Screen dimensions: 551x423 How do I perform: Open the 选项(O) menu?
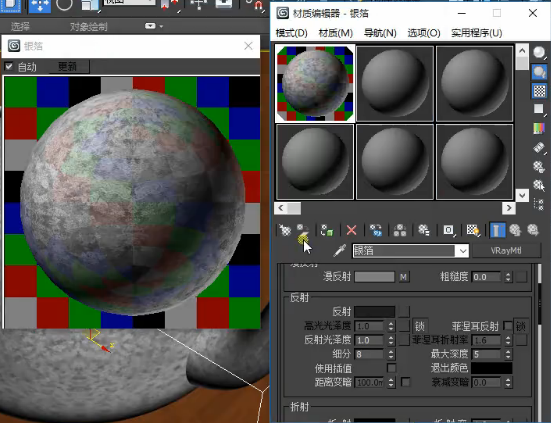point(424,33)
